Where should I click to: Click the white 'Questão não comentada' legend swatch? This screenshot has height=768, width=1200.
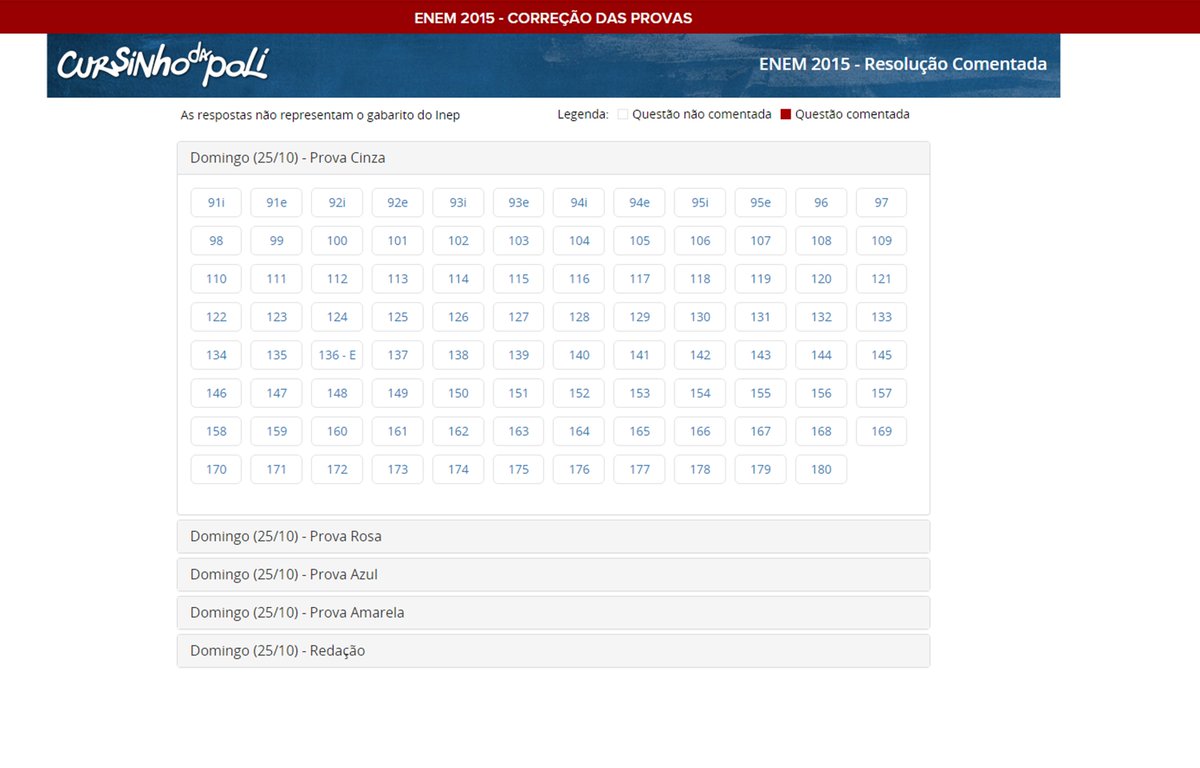pos(622,115)
